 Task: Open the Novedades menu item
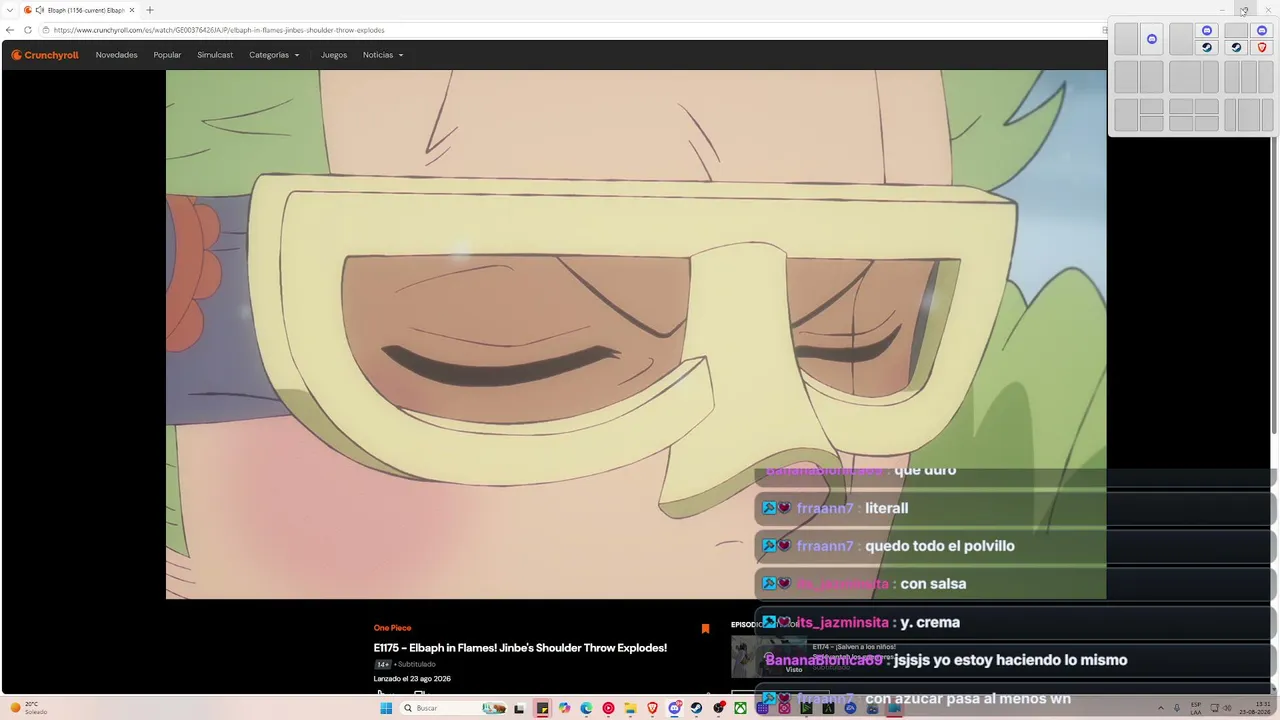coord(117,55)
